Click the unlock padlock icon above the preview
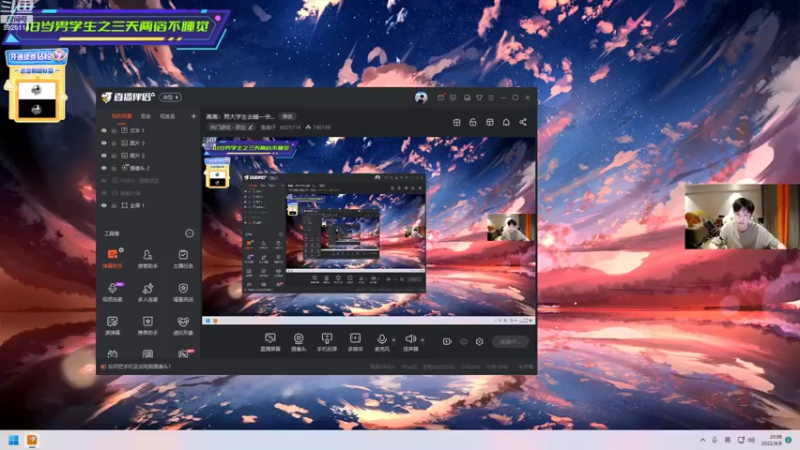This screenshot has width=800, height=450. pyautogui.click(x=473, y=122)
